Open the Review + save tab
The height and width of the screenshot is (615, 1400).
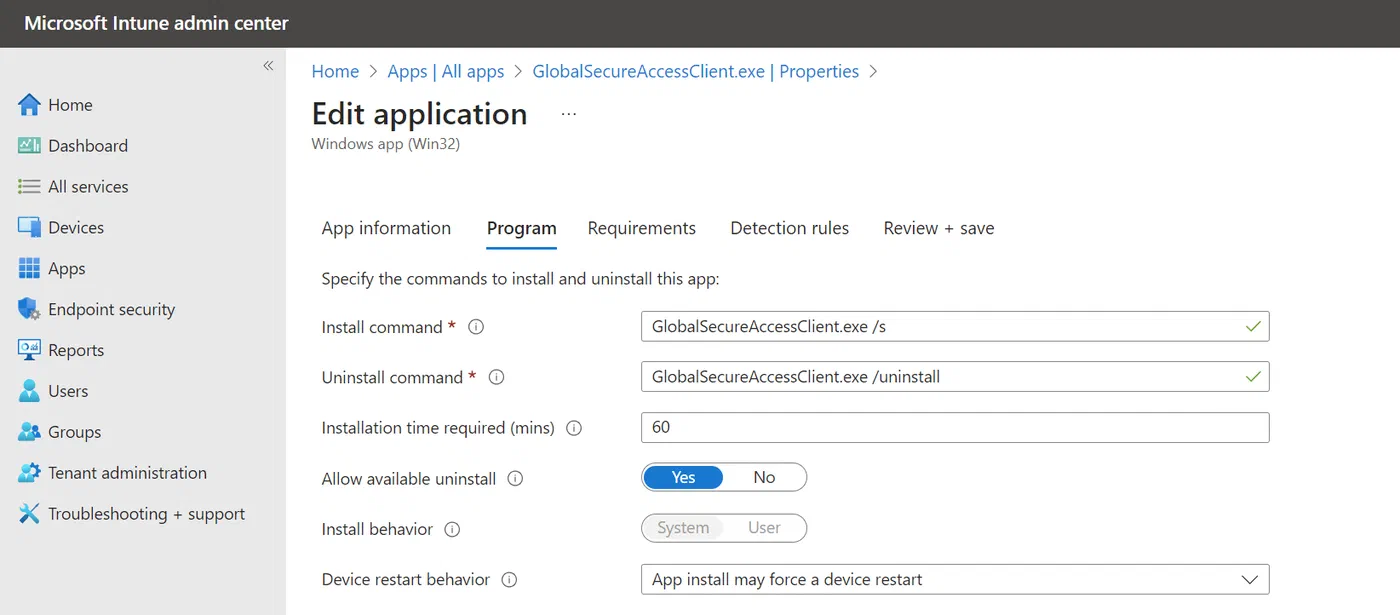(x=939, y=228)
